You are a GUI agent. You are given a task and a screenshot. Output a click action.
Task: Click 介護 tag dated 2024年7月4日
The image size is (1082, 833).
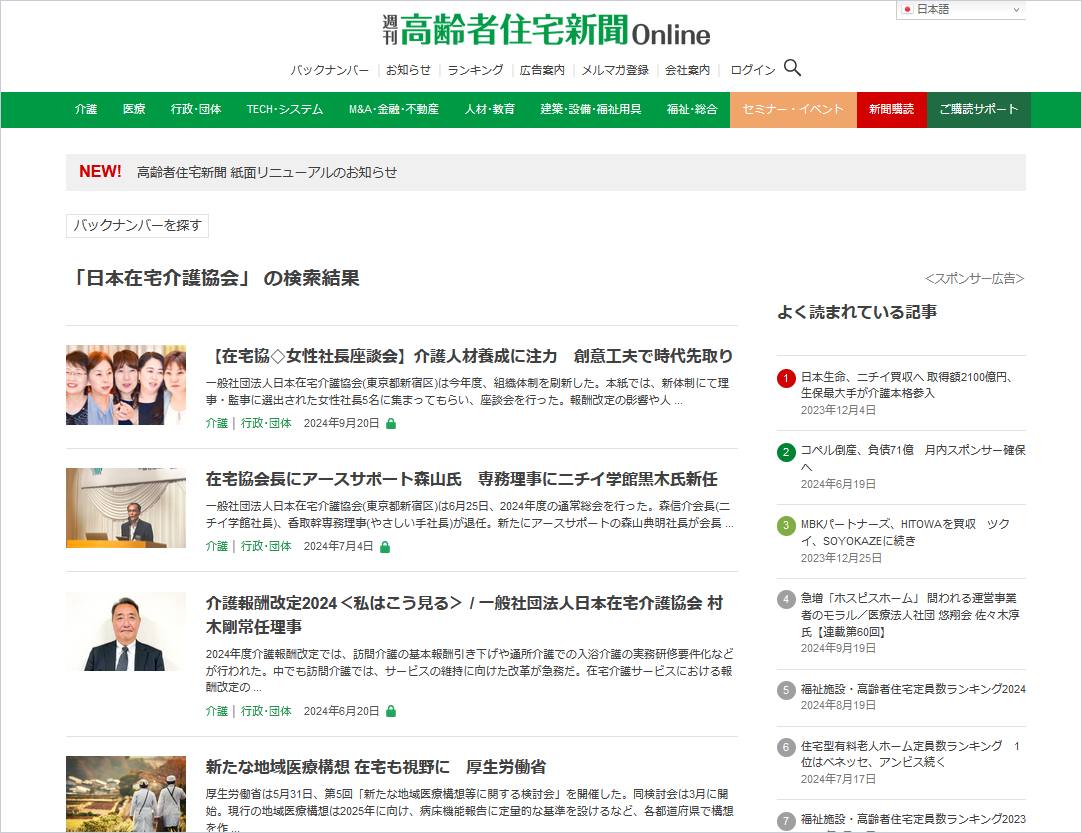[x=217, y=547]
